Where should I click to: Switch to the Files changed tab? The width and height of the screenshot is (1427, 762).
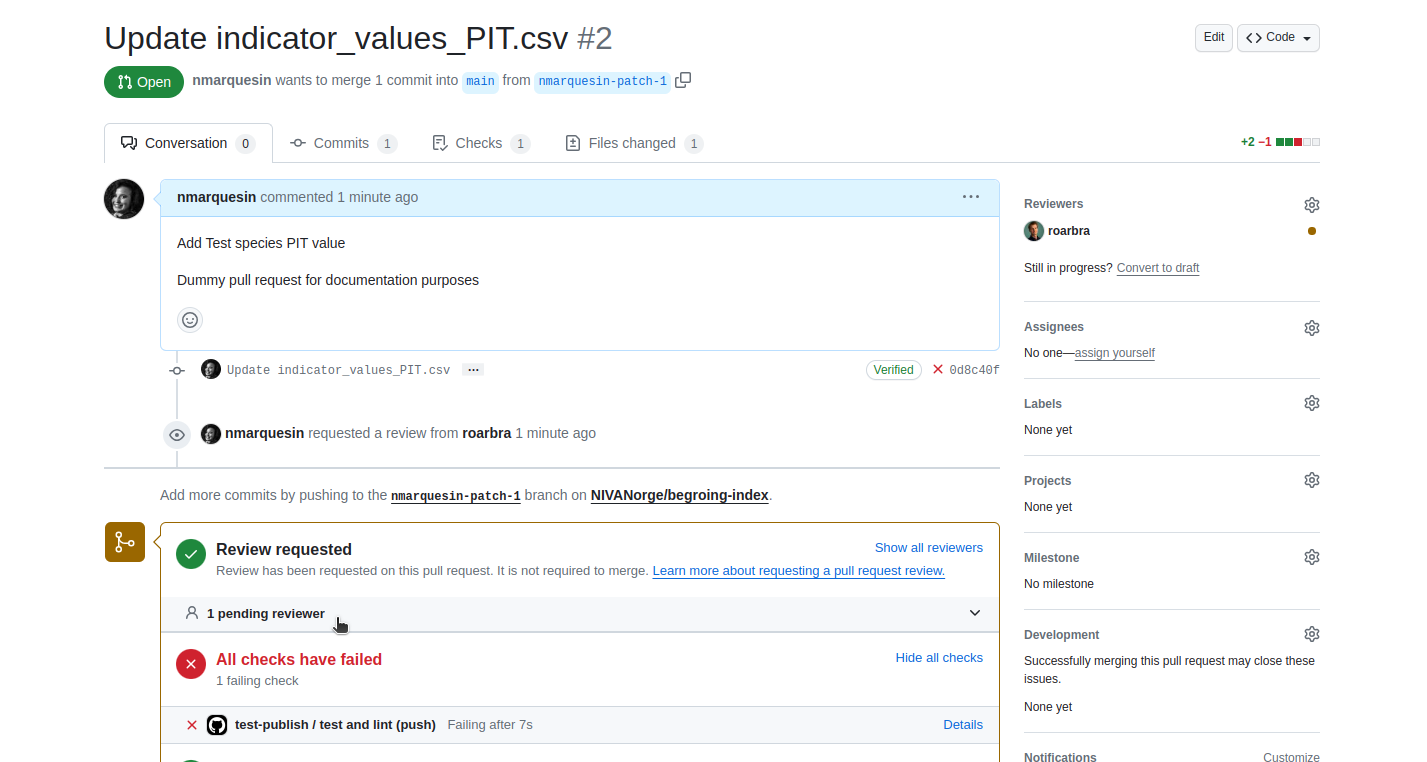click(634, 143)
